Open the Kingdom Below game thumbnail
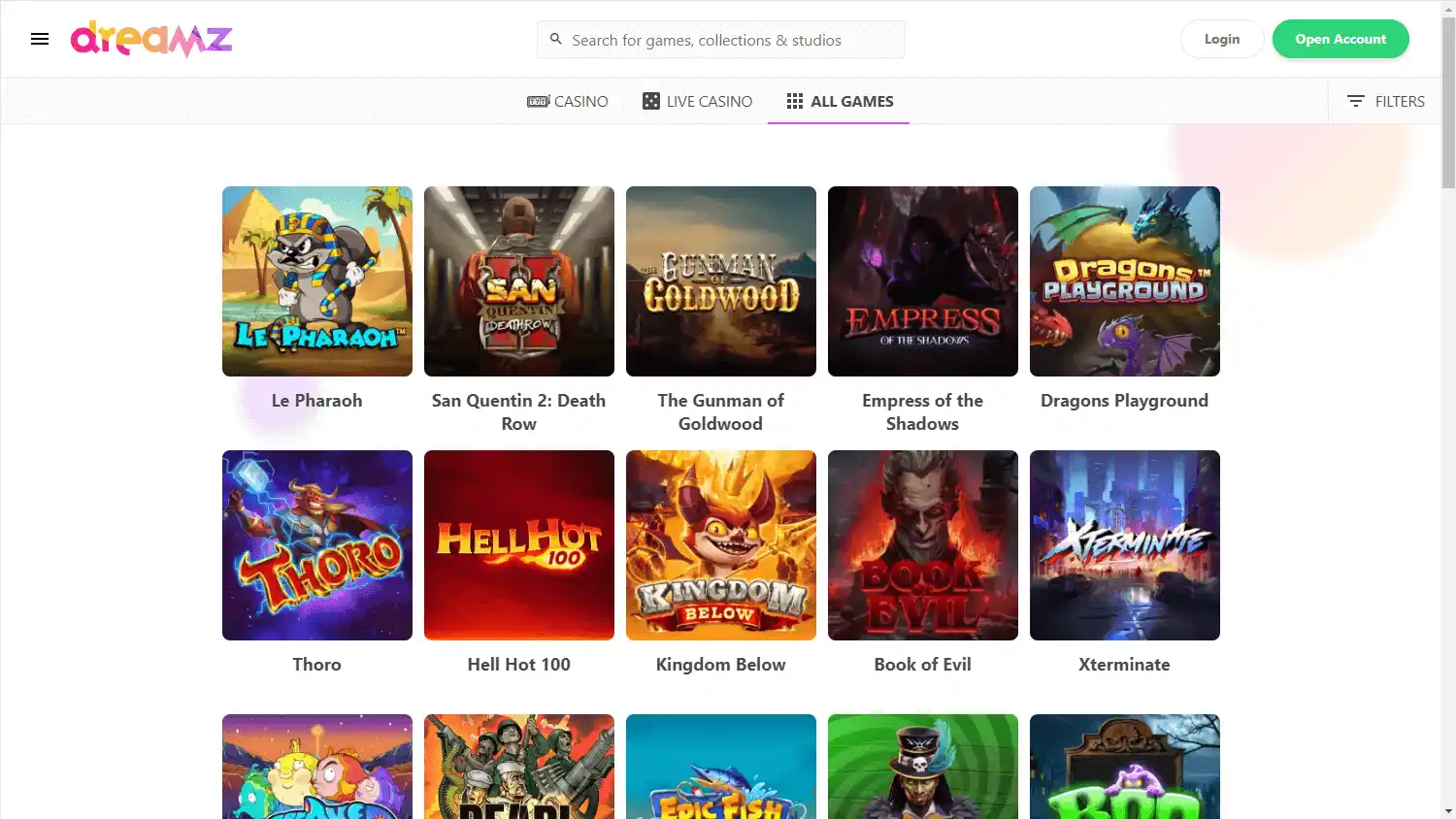Screen dimensions: 1456x819 [x=721, y=545]
